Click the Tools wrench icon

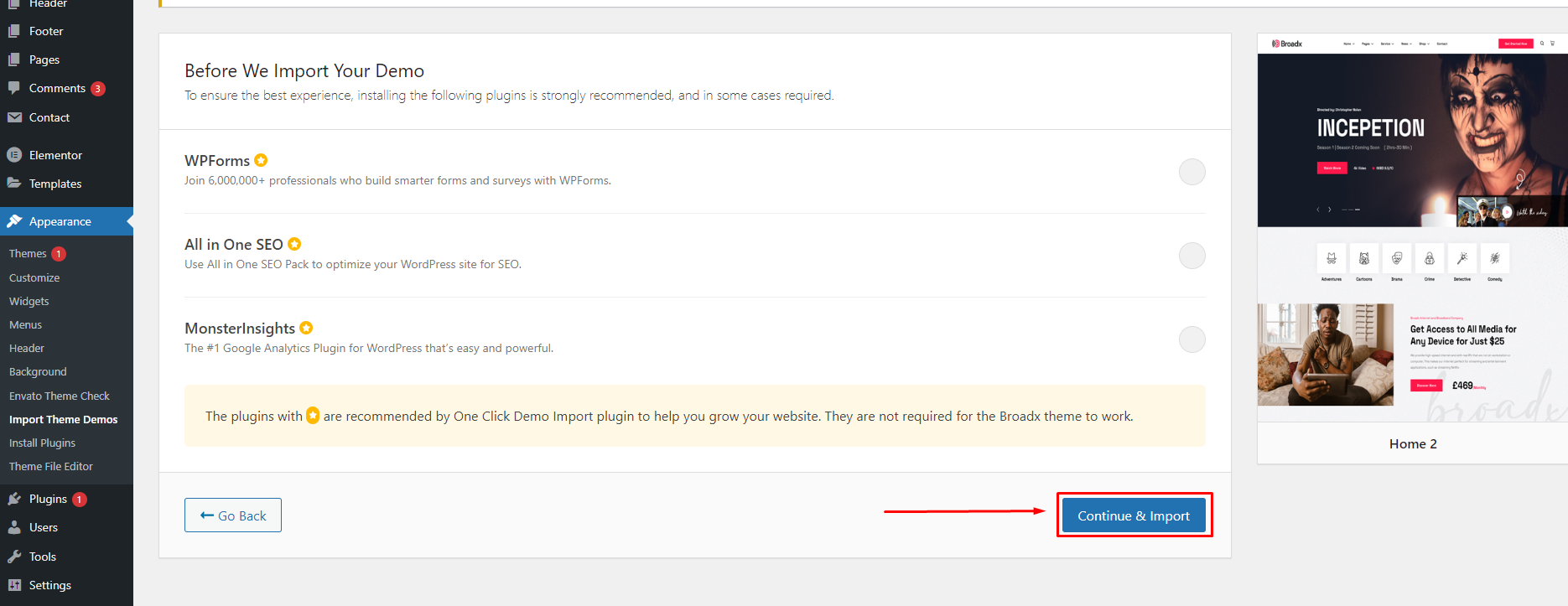click(14, 557)
